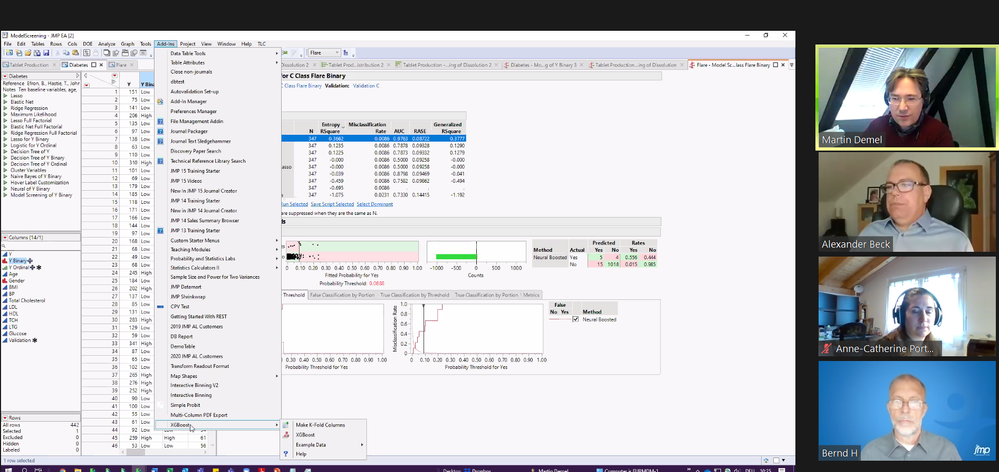Screen dimensions: 999x472
Task: Open the Analyze menu
Action: (x=106, y=44)
